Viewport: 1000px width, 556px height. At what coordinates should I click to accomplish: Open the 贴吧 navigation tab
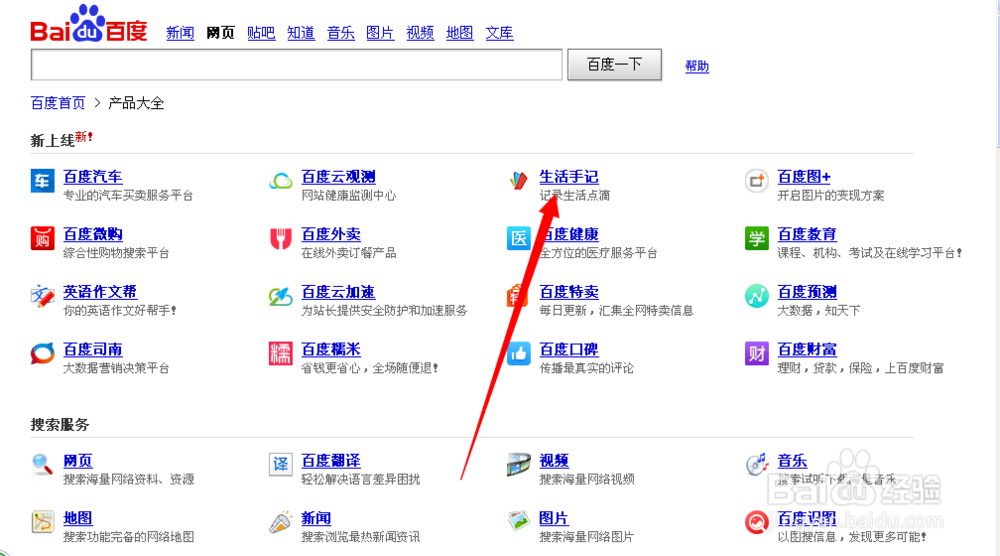click(x=261, y=33)
